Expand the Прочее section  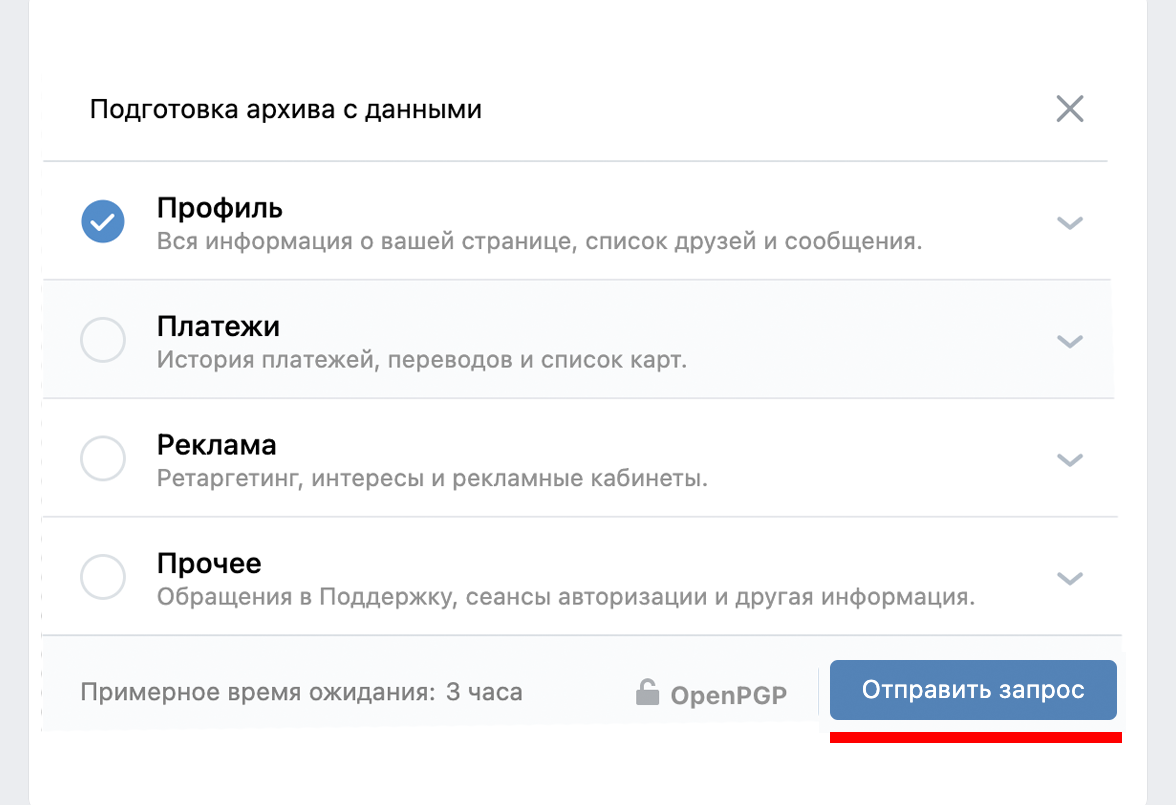1069,578
